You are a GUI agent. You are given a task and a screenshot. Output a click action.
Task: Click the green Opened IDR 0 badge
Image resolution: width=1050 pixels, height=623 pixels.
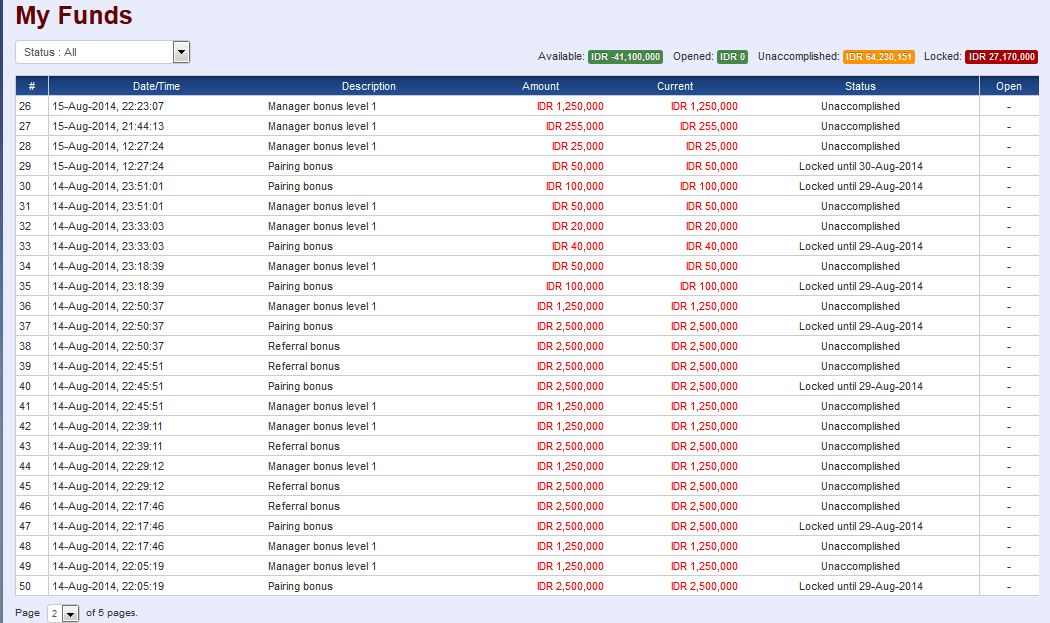tap(732, 57)
